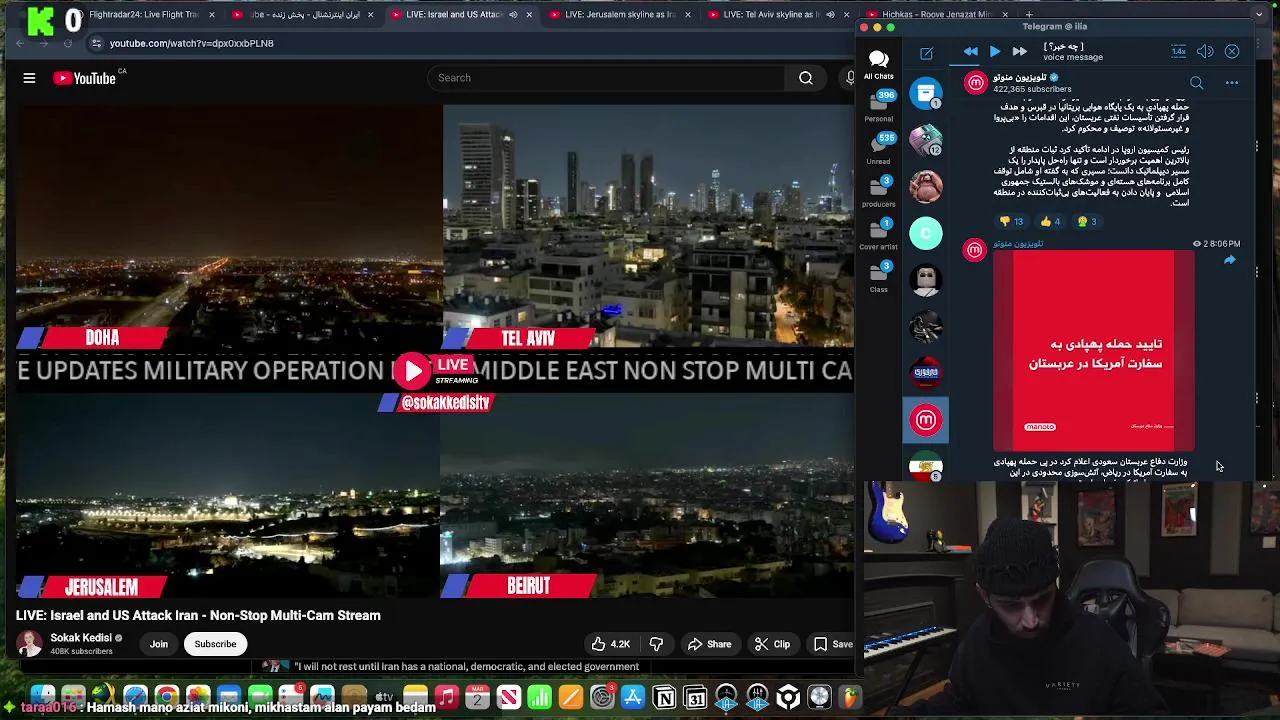Open the tab search dropdown in Chrome
Screen dimensions: 1280x720
coord(1259,15)
